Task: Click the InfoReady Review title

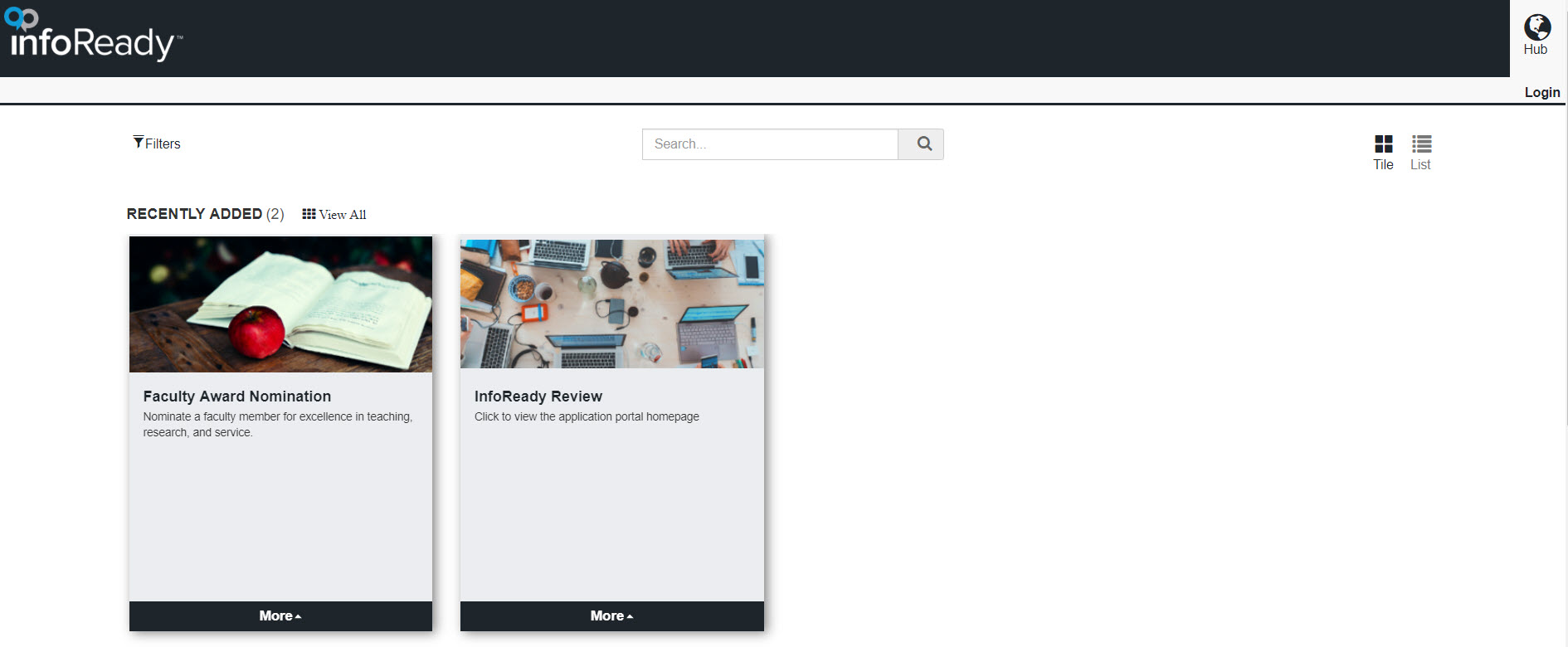Action: pos(538,396)
